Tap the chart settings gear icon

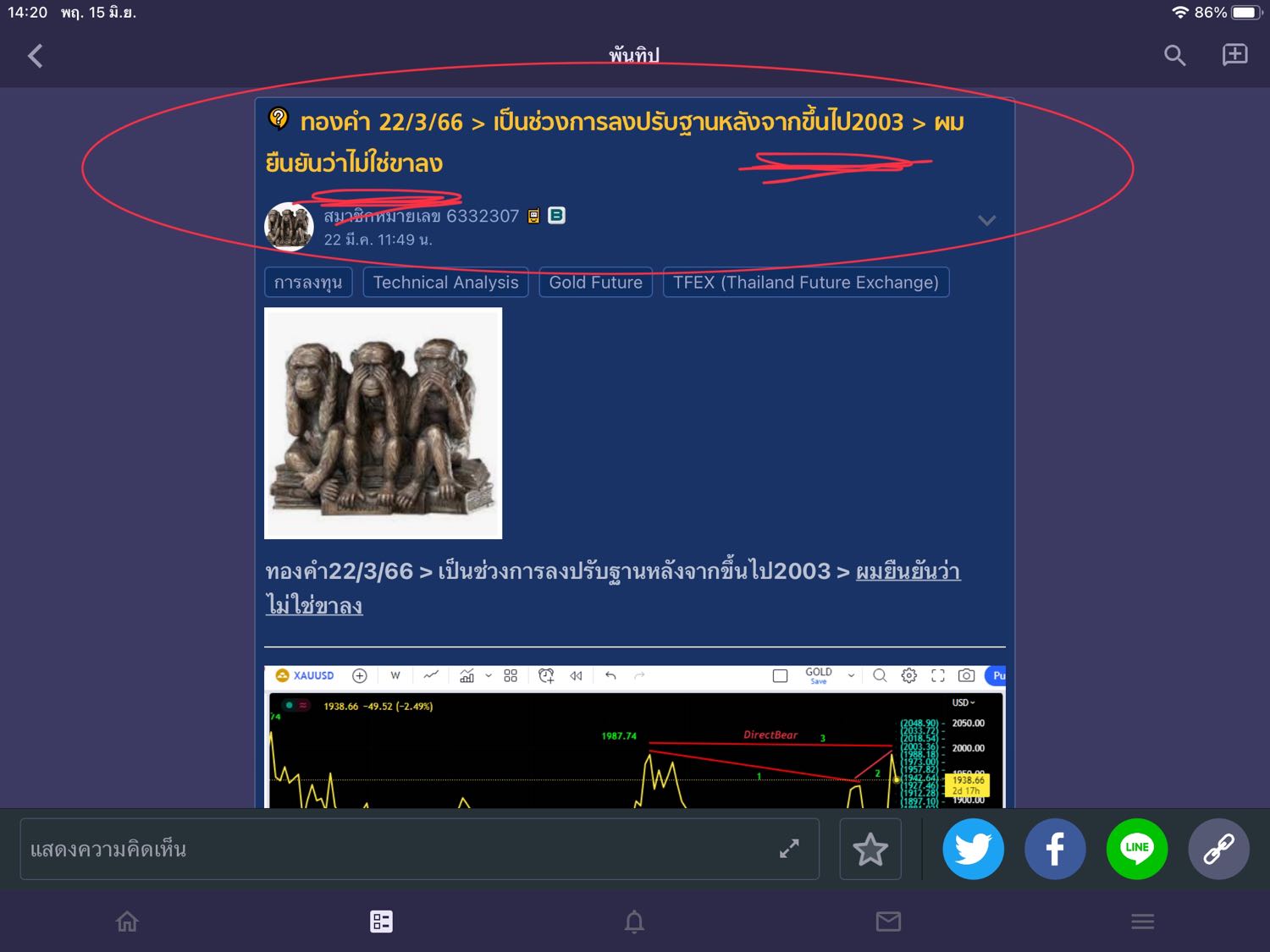click(x=909, y=675)
